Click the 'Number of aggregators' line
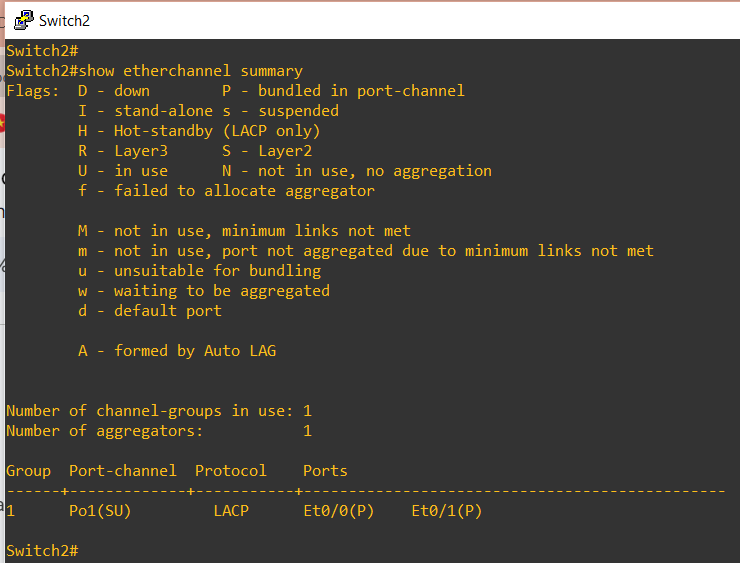The width and height of the screenshot is (740, 563). point(159,431)
